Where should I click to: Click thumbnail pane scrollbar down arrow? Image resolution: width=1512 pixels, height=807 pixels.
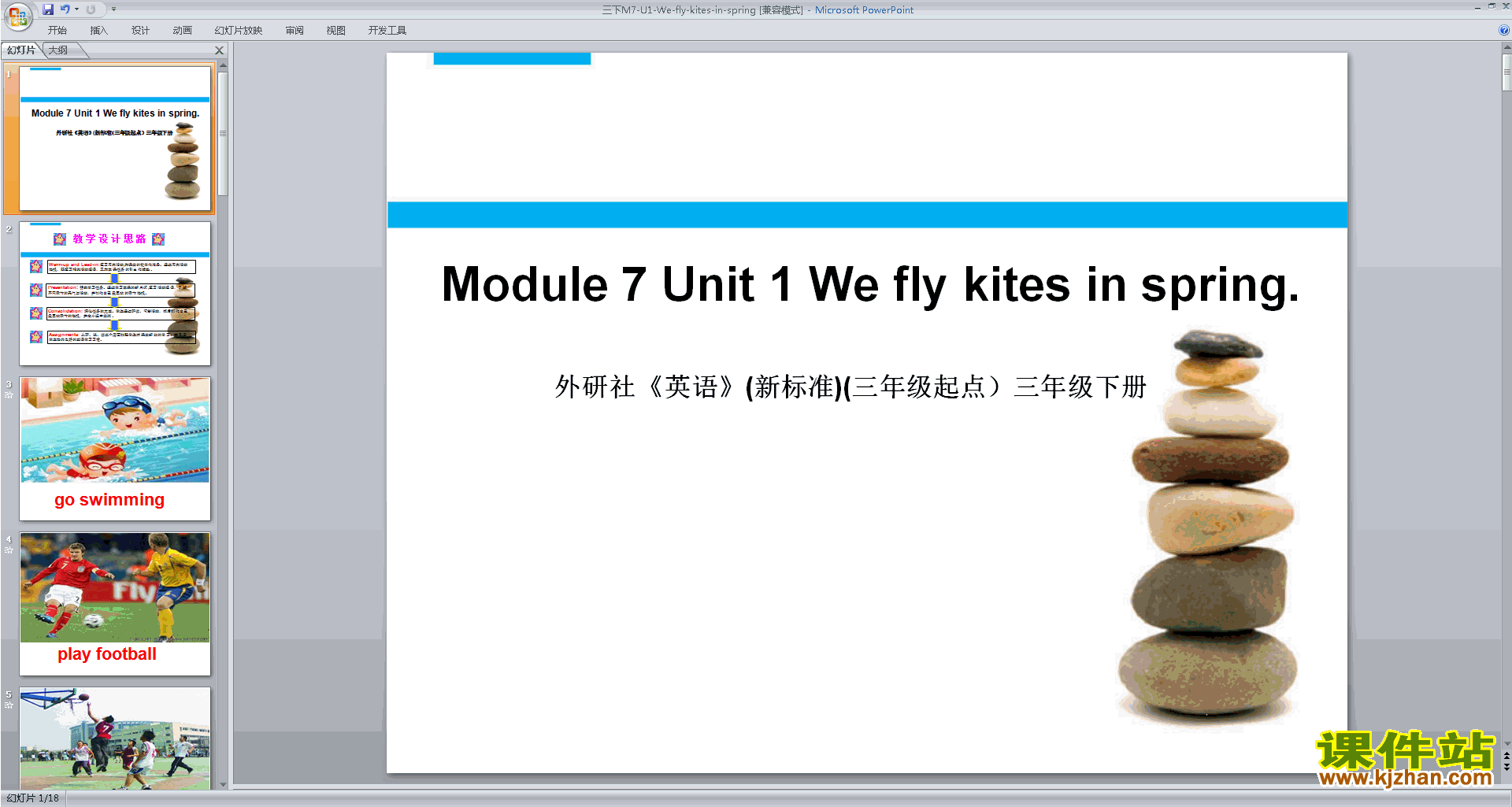point(223,784)
